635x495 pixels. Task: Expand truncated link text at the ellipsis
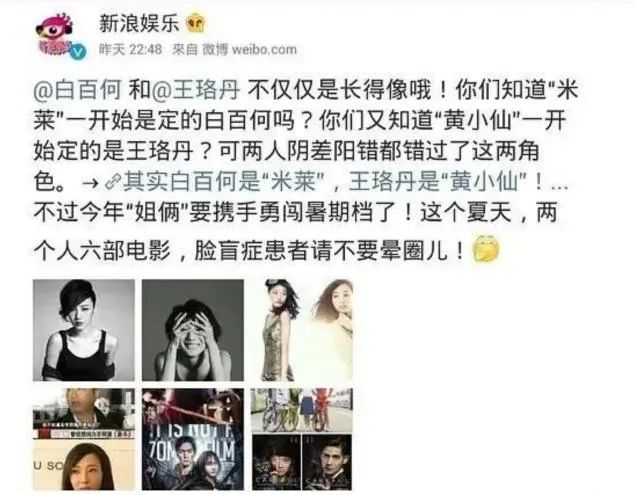[x=560, y=185]
